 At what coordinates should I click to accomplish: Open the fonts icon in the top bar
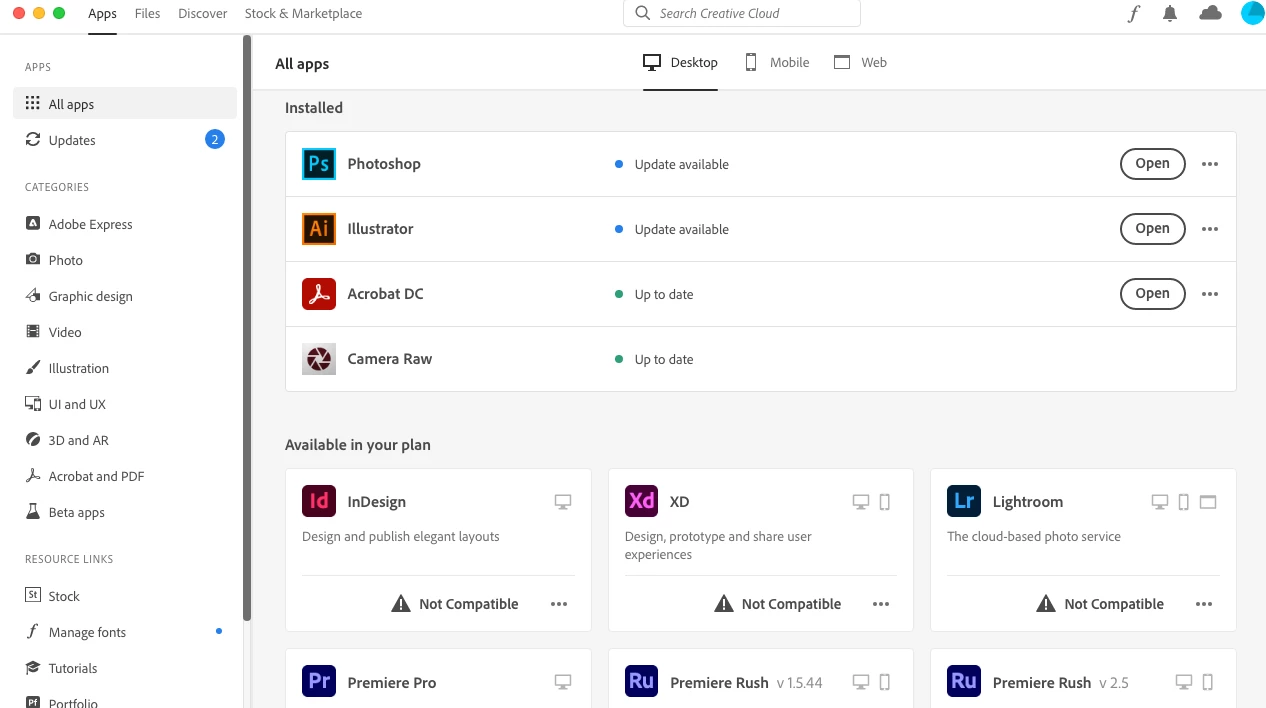pyautogui.click(x=1133, y=14)
